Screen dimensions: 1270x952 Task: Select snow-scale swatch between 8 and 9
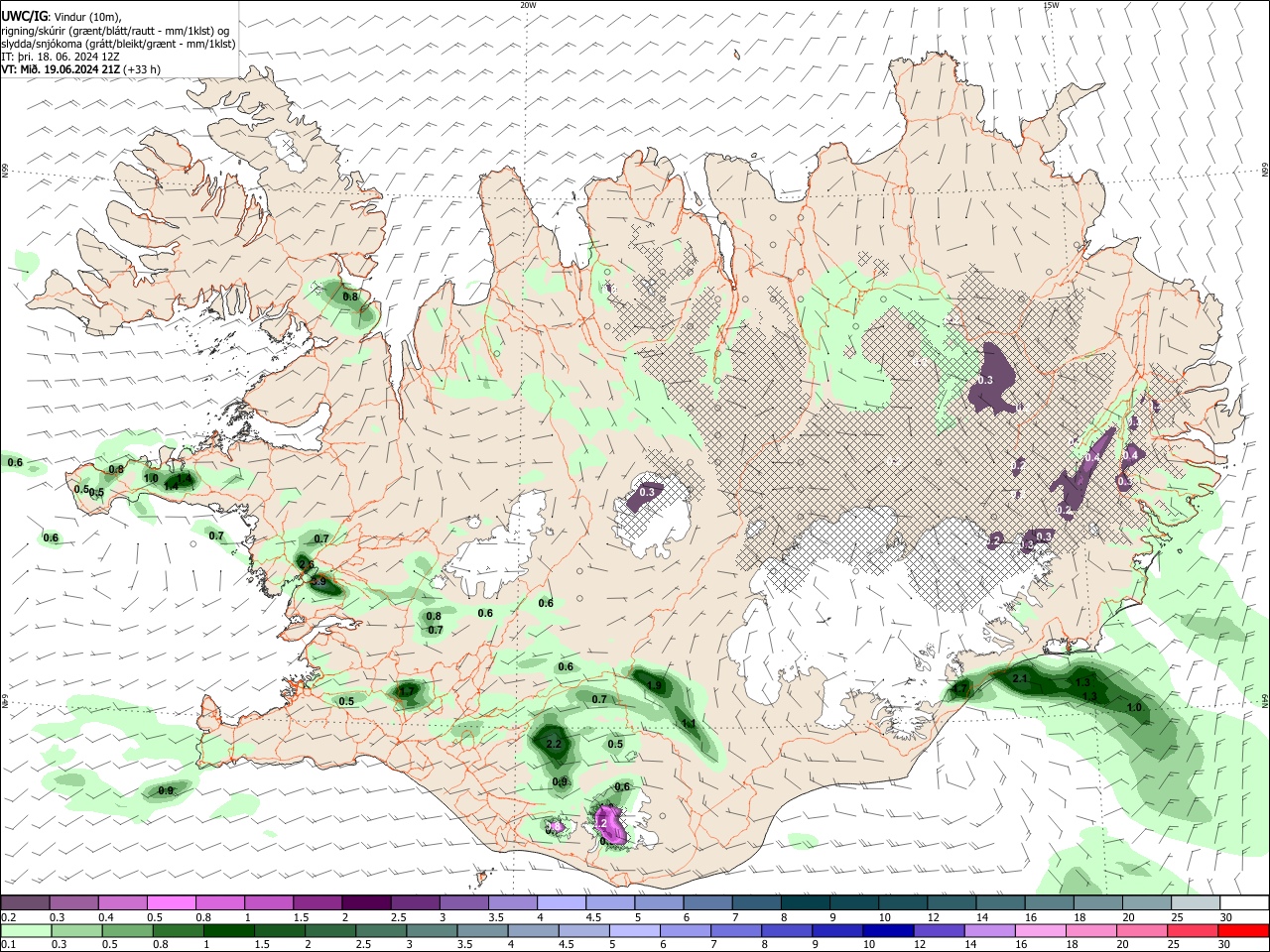tap(804, 902)
